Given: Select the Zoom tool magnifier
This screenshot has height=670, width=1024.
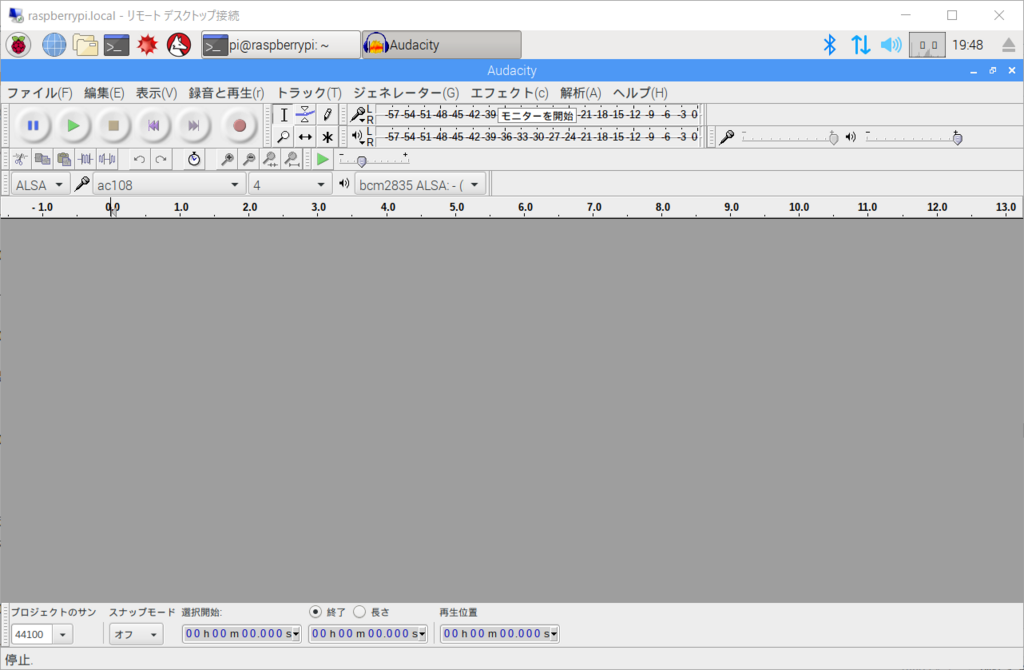Looking at the screenshot, I should (283, 137).
